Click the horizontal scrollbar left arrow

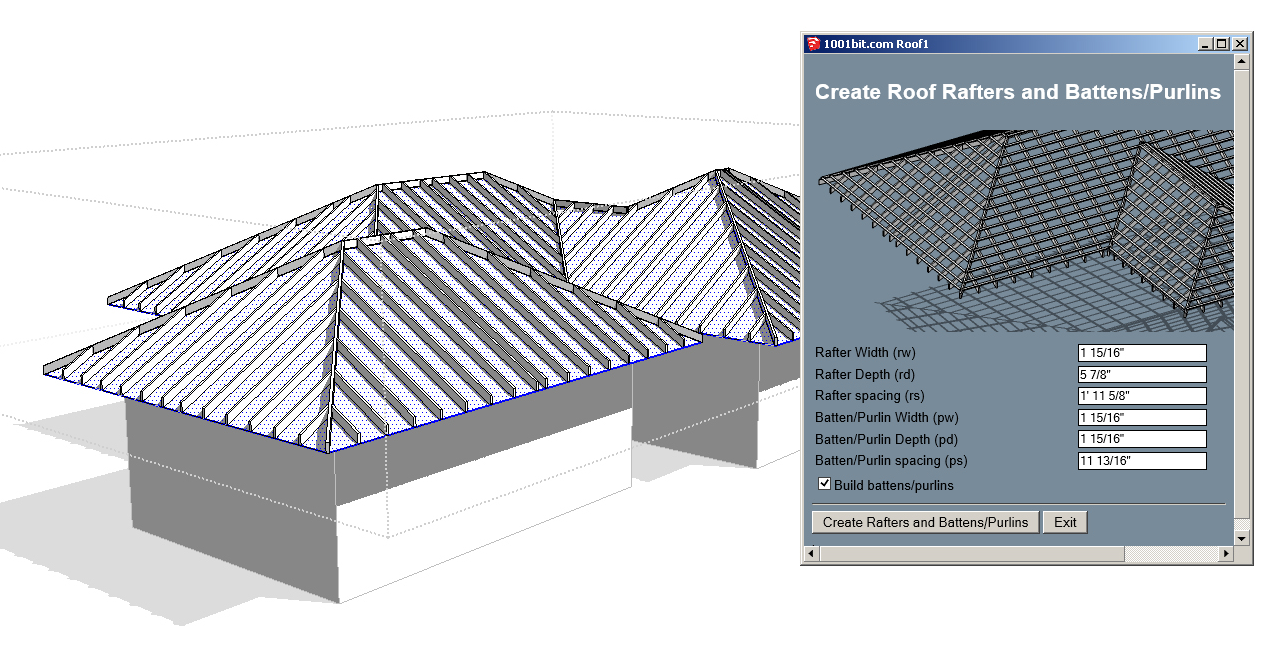click(811, 554)
